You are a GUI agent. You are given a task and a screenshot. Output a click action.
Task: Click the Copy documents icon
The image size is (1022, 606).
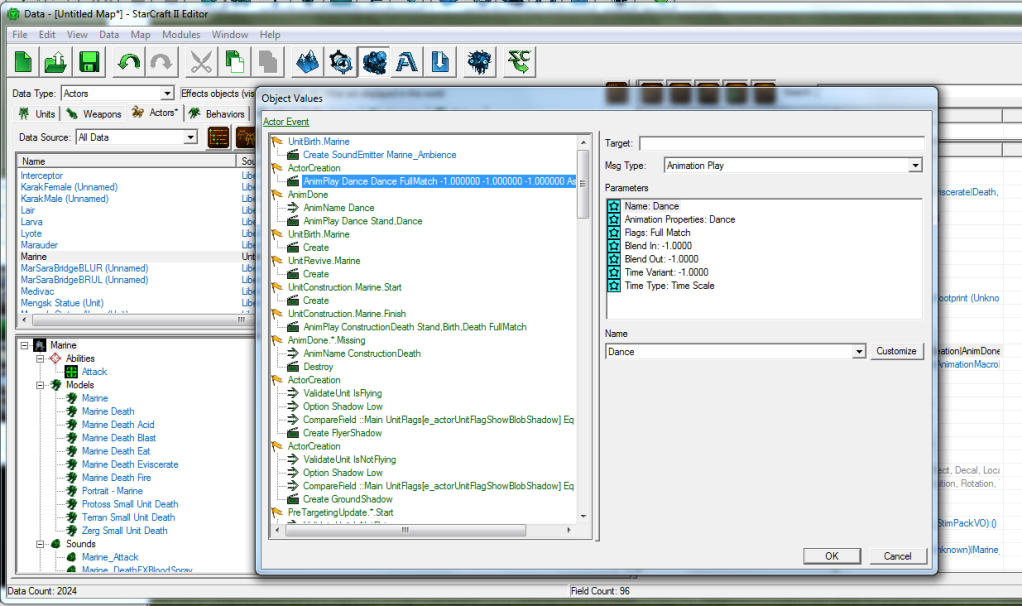(234, 63)
